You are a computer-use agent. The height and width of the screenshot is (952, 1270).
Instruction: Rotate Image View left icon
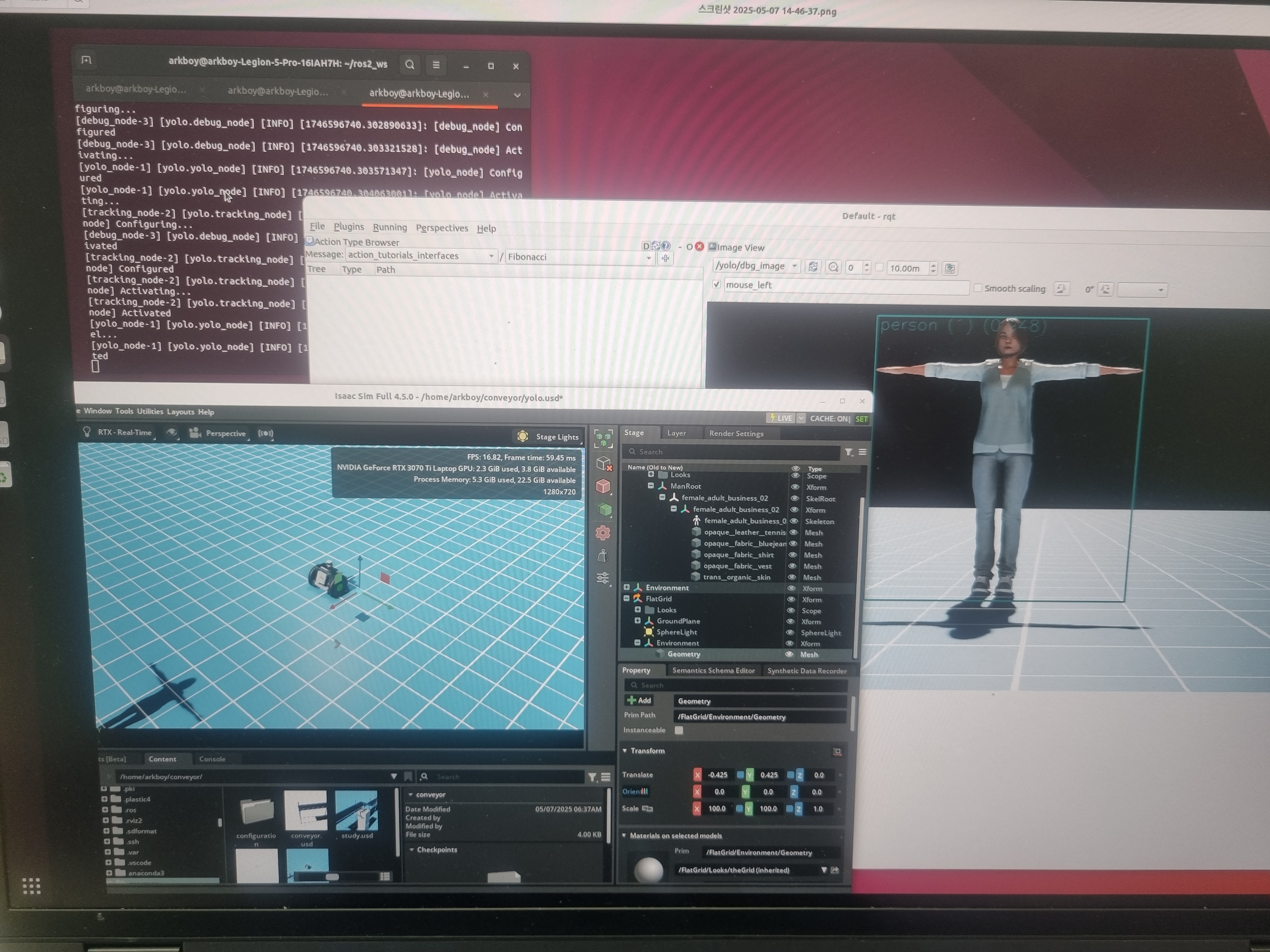(1061, 289)
